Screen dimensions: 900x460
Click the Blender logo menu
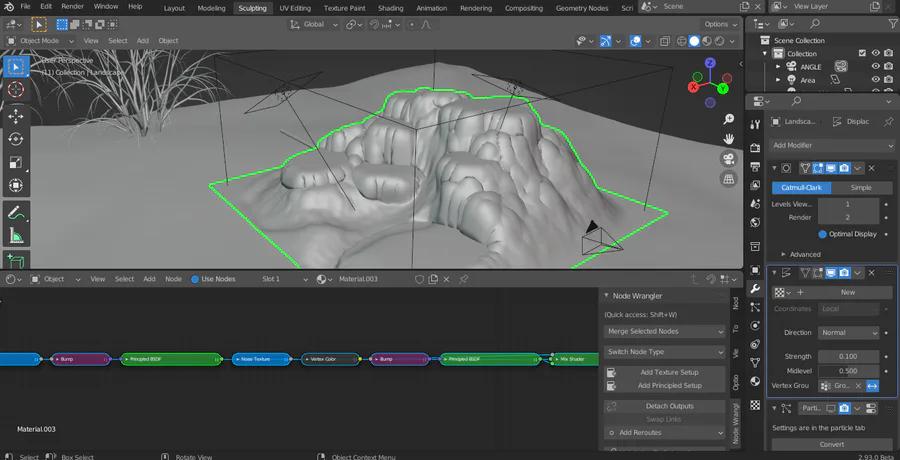[10, 7]
